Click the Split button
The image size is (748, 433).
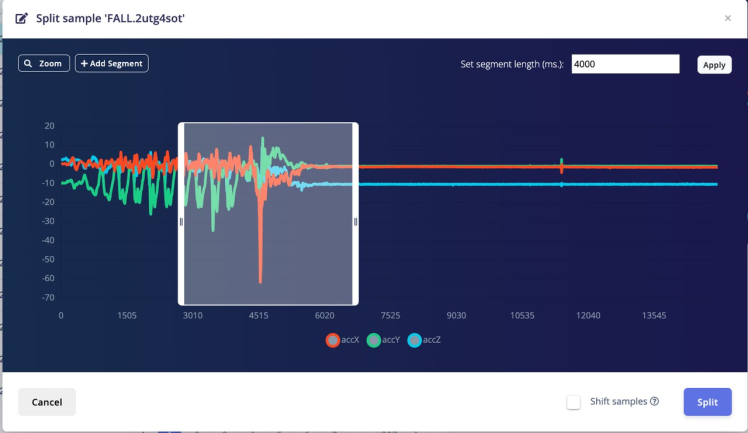click(x=707, y=402)
